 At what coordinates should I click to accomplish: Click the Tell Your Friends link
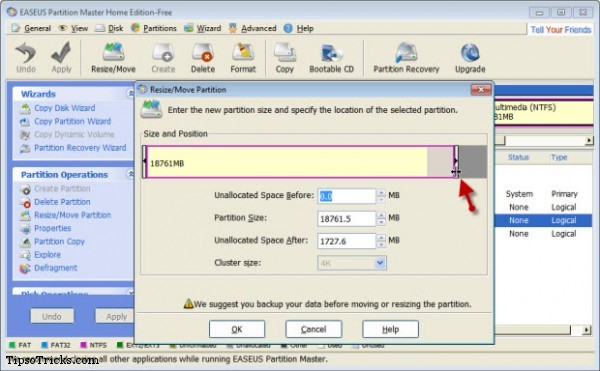click(561, 30)
